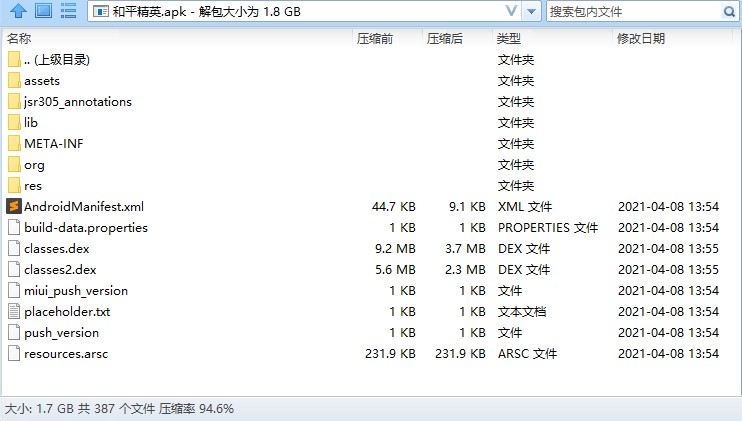Image resolution: width=742 pixels, height=421 pixels.
Task: Click the V checkmark icon in path bar
Action: [x=511, y=11]
